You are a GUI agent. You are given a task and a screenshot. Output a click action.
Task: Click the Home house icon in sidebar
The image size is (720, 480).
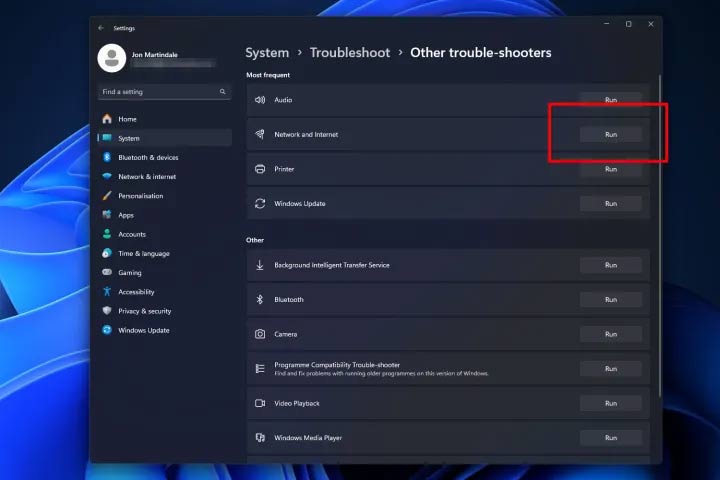click(107, 119)
